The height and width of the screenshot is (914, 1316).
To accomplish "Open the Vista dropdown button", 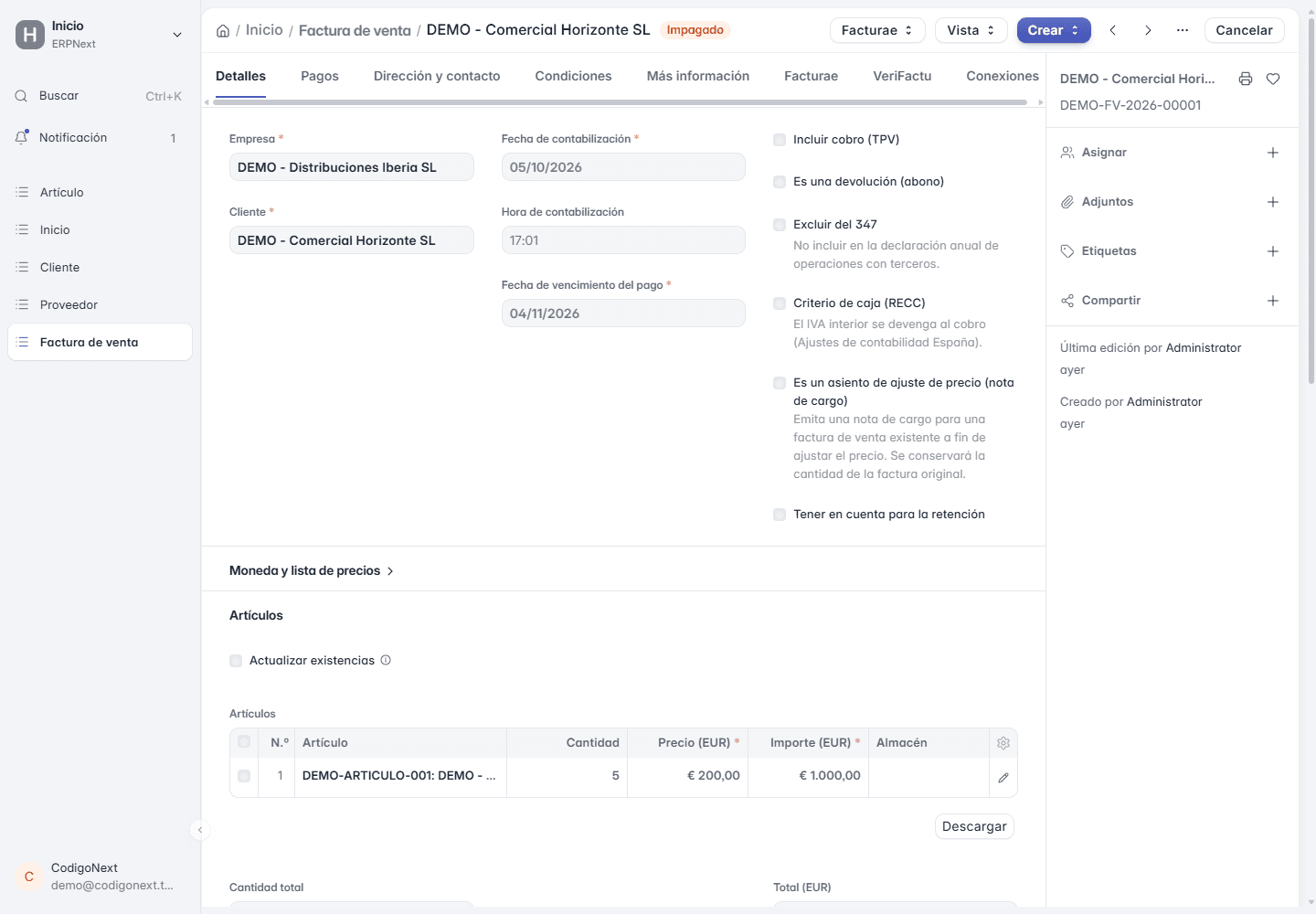I will tap(971, 30).
